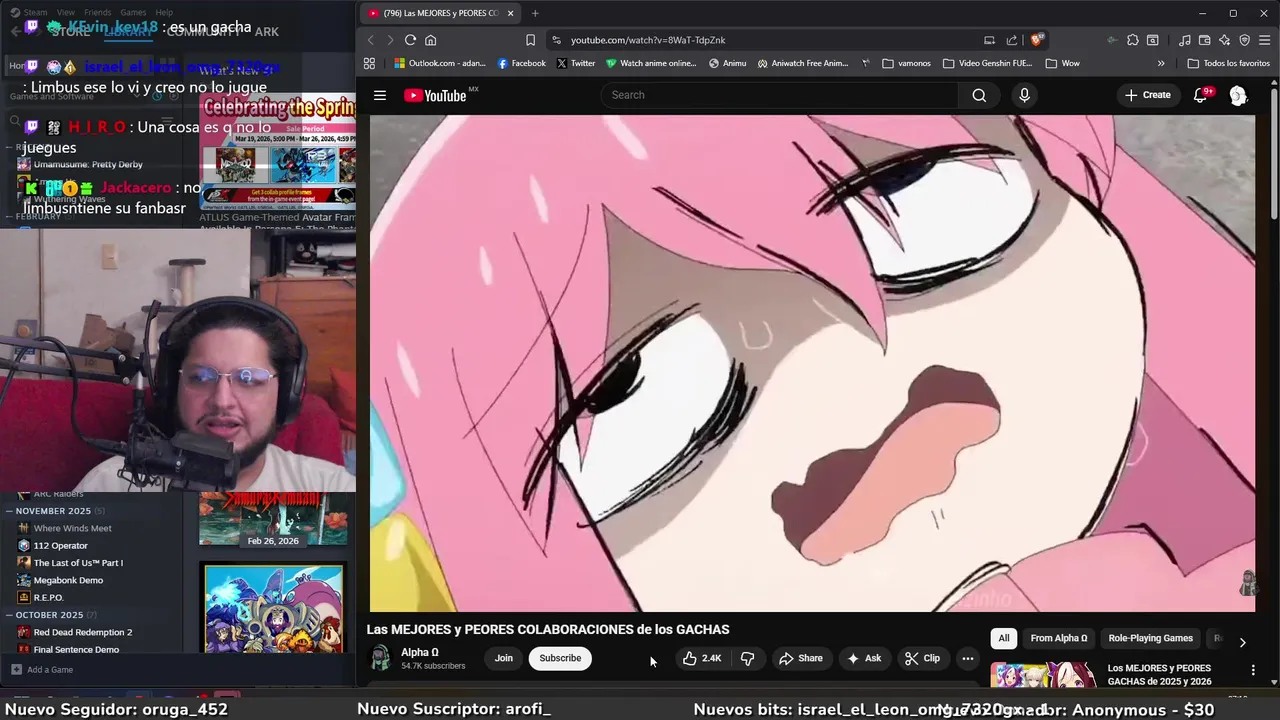Open the Watch anime online bookmark
The image size is (1280, 720).
click(x=651, y=63)
